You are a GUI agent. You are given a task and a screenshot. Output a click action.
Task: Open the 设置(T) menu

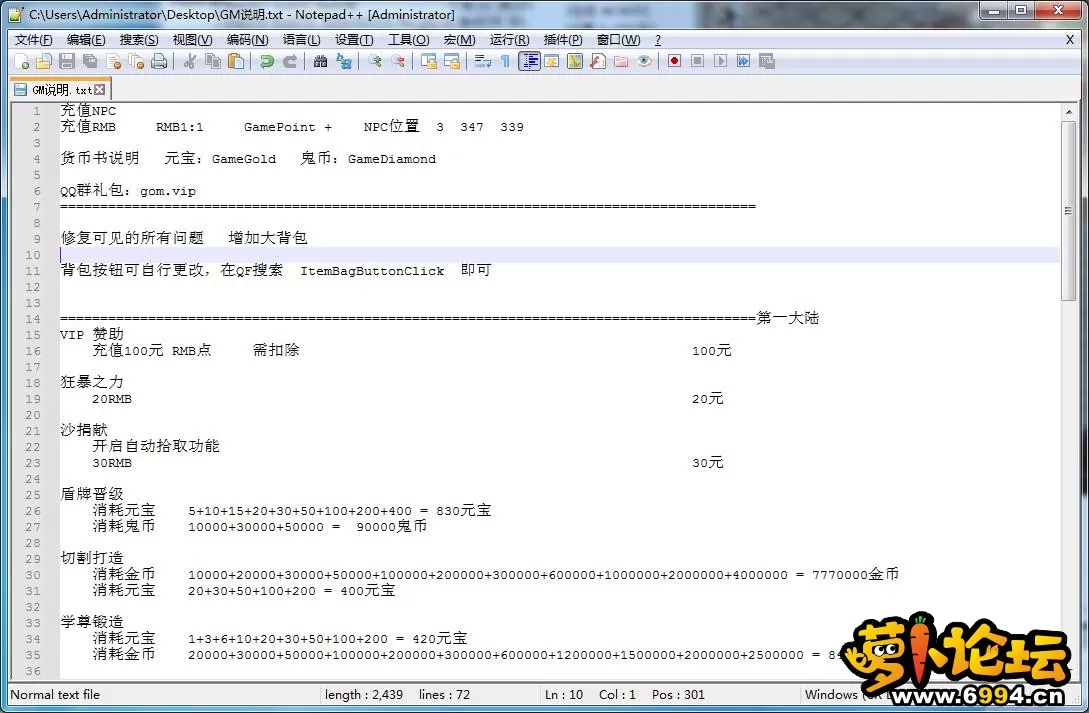[354, 40]
